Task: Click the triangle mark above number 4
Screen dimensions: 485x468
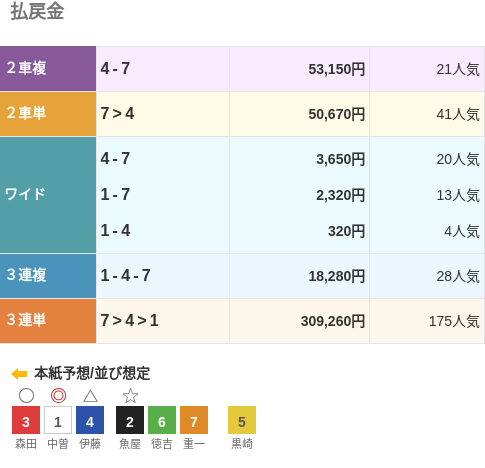Action: click(x=90, y=396)
